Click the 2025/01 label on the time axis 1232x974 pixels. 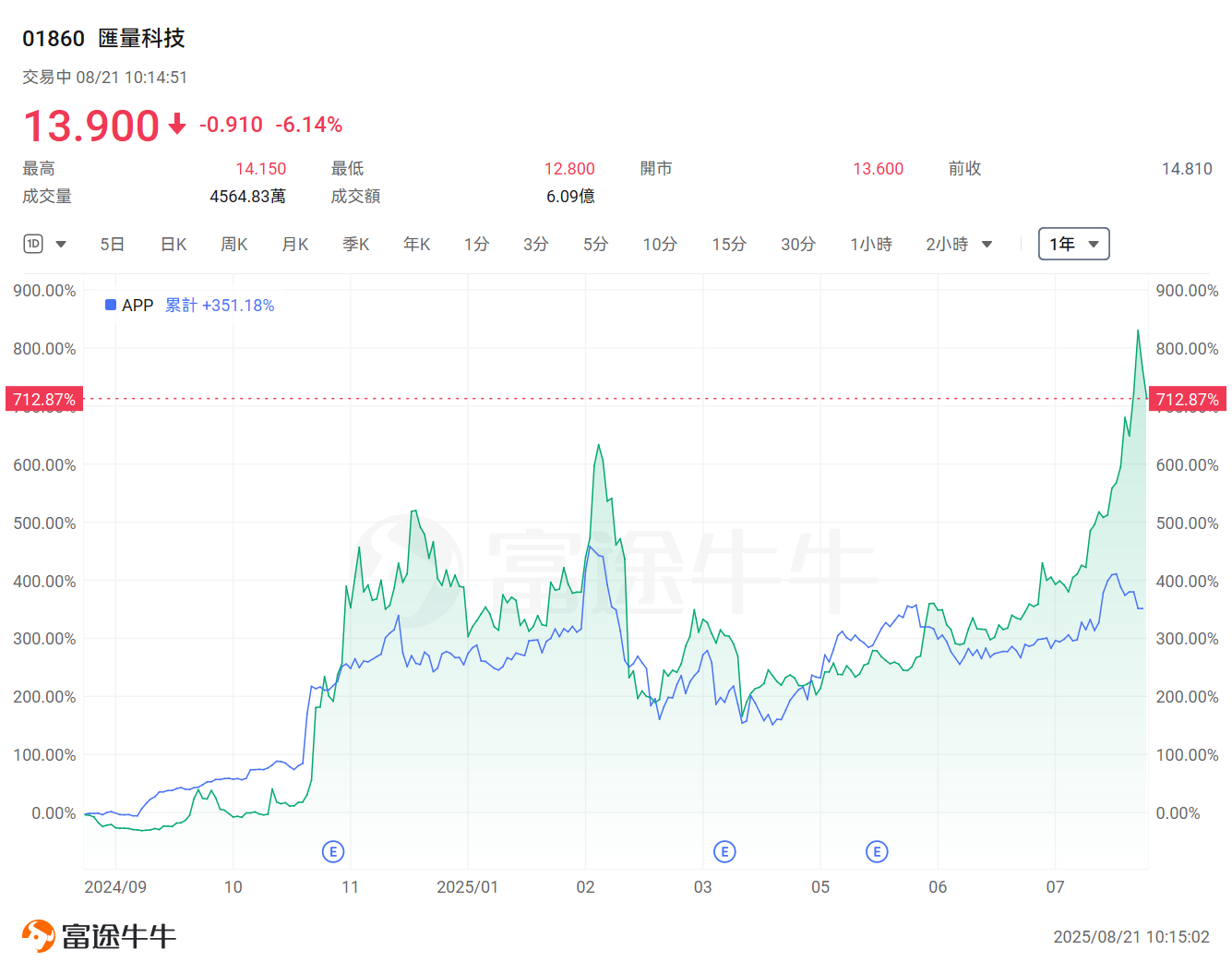pyautogui.click(x=465, y=887)
